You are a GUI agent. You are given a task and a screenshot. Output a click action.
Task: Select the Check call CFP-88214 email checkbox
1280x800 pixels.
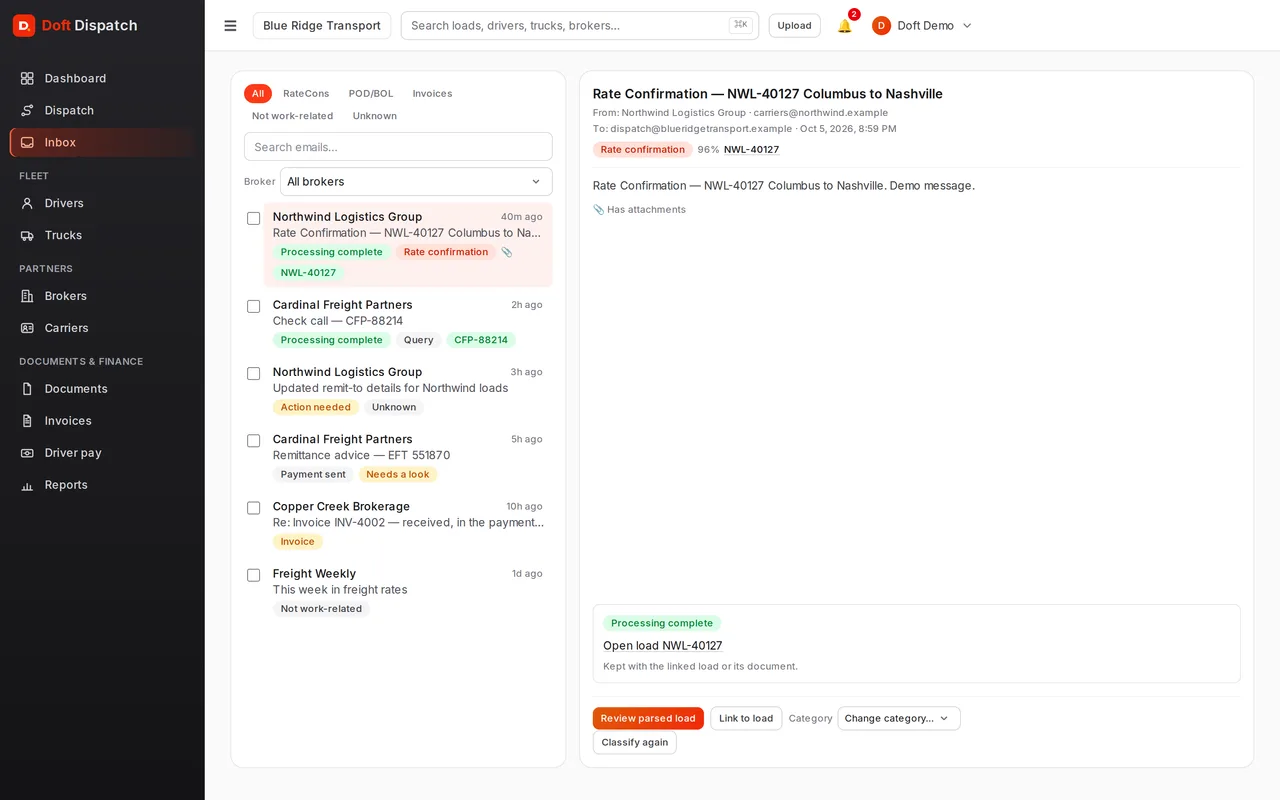(x=254, y=306)
